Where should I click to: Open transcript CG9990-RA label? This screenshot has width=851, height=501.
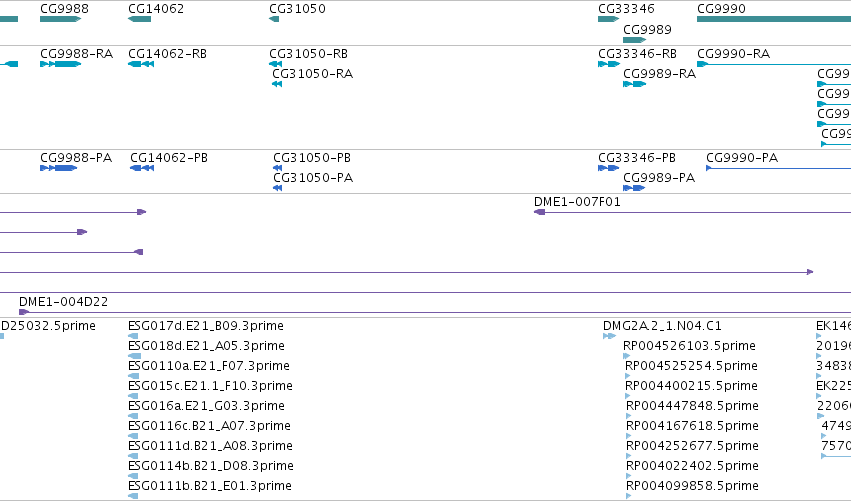click(733, 54)
